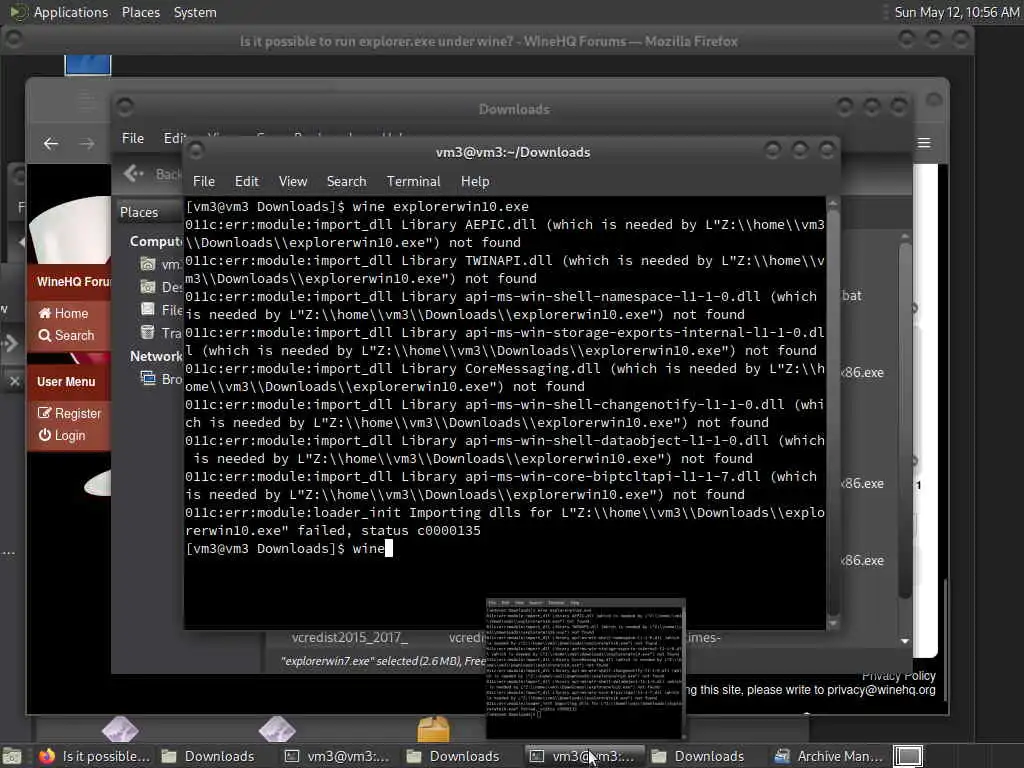The image size is (1024, 768).
Task: Click Firefox back arrow button
Action: point(51,143)
